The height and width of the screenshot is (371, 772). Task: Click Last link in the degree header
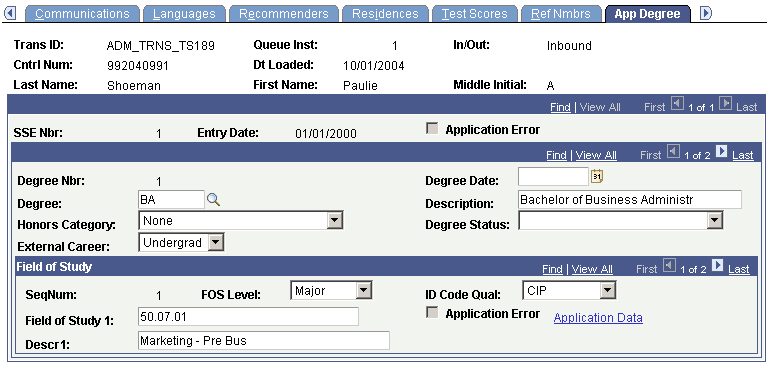point(743,155)
